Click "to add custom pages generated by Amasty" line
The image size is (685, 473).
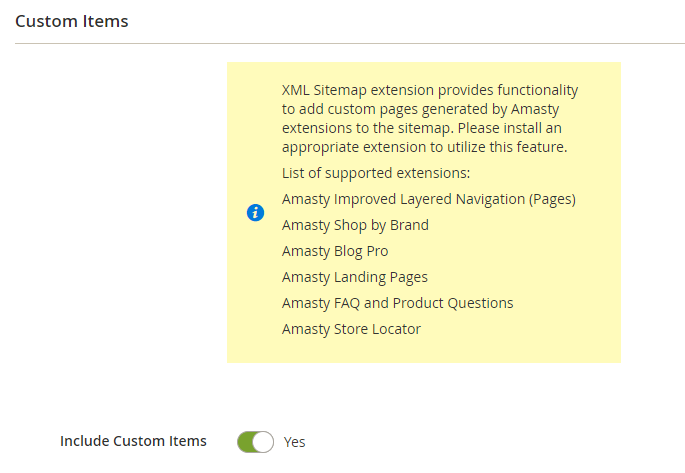[x=420, y=109]
